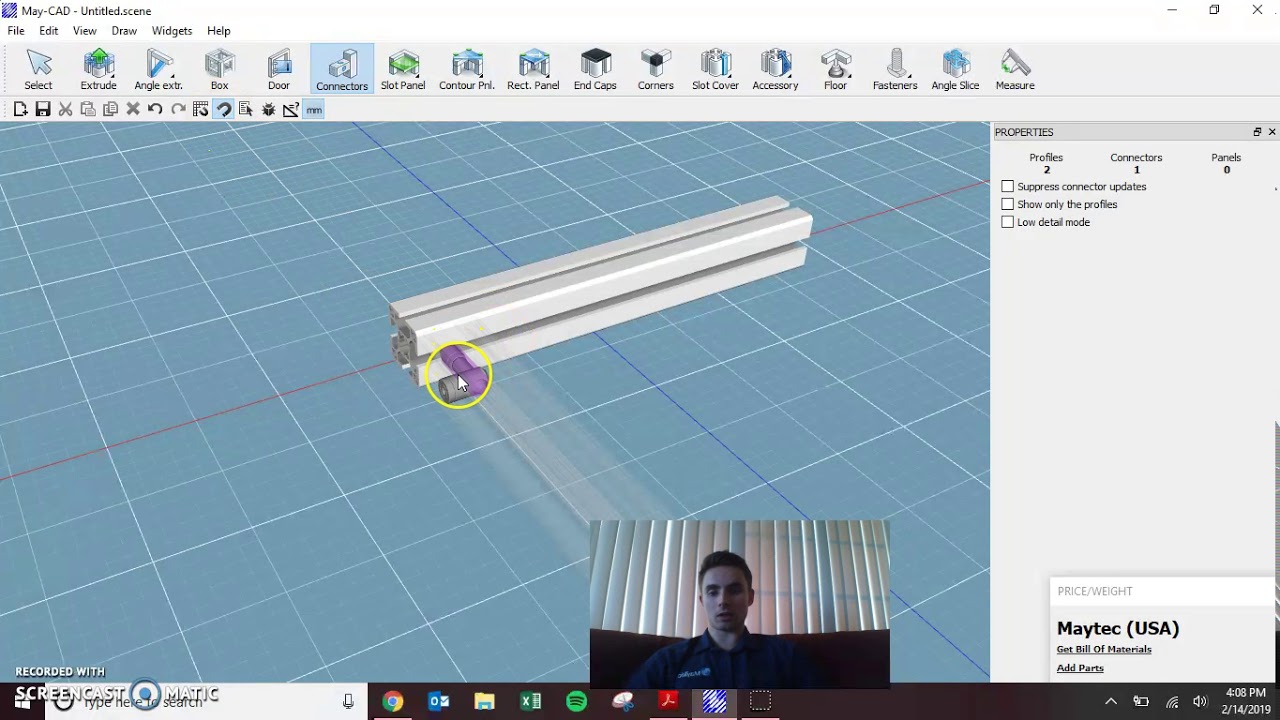This screenshot has height=720, width=1280.
Task: Choose the Slot Cover tool
Action: [x=715, y=69]
